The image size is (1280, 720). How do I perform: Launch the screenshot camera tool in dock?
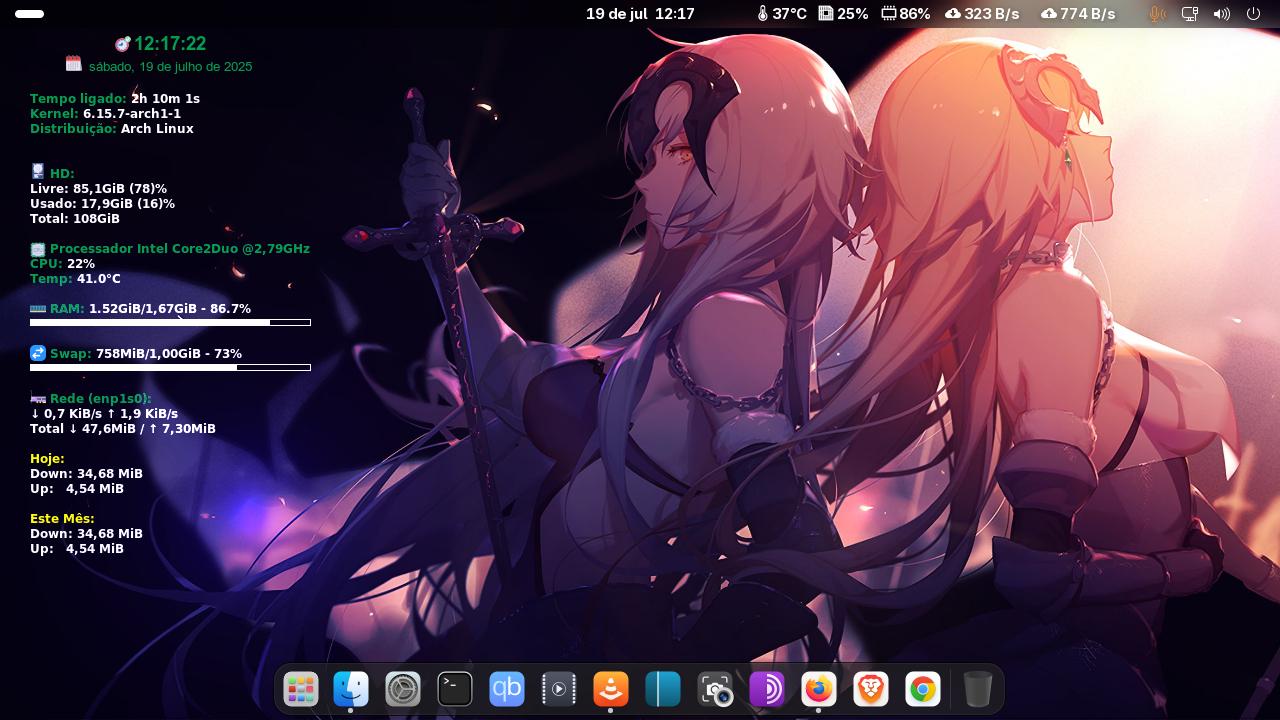coord(715,689)
